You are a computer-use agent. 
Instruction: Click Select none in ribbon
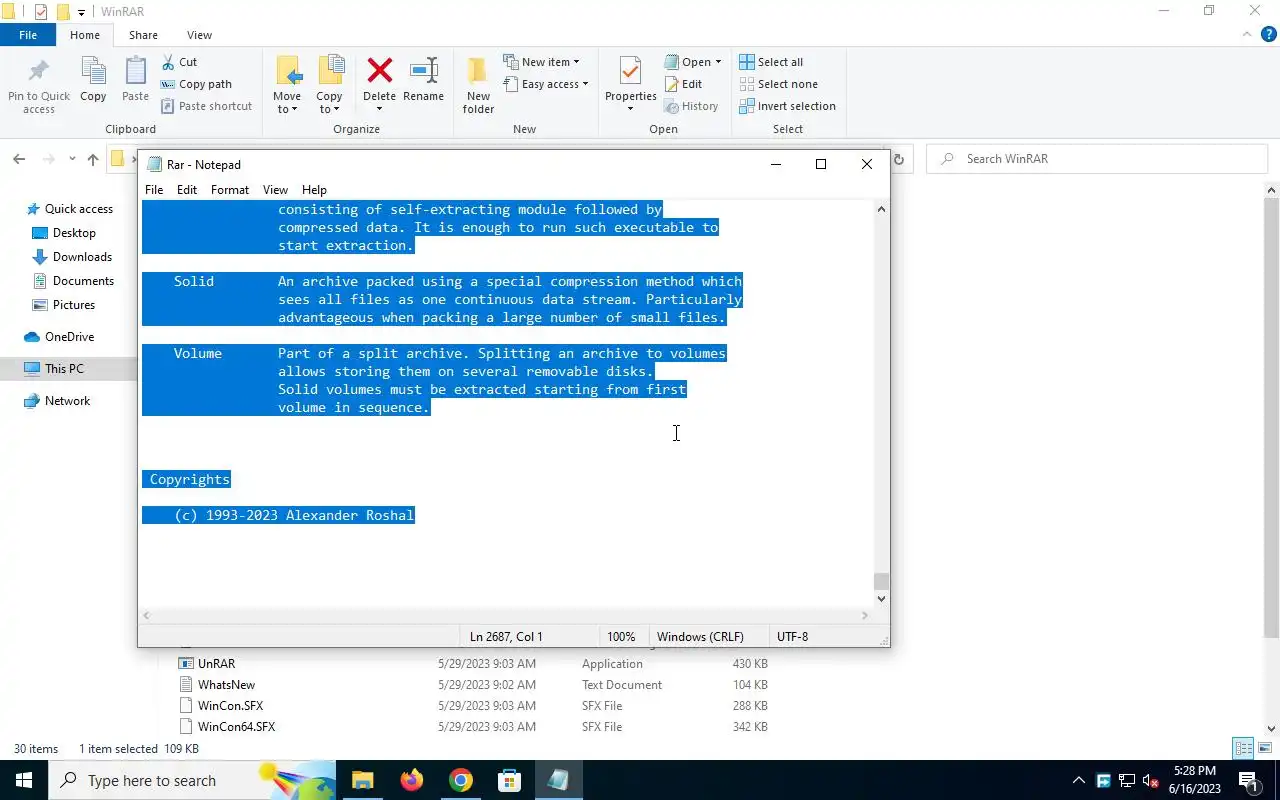click(778, 84)
